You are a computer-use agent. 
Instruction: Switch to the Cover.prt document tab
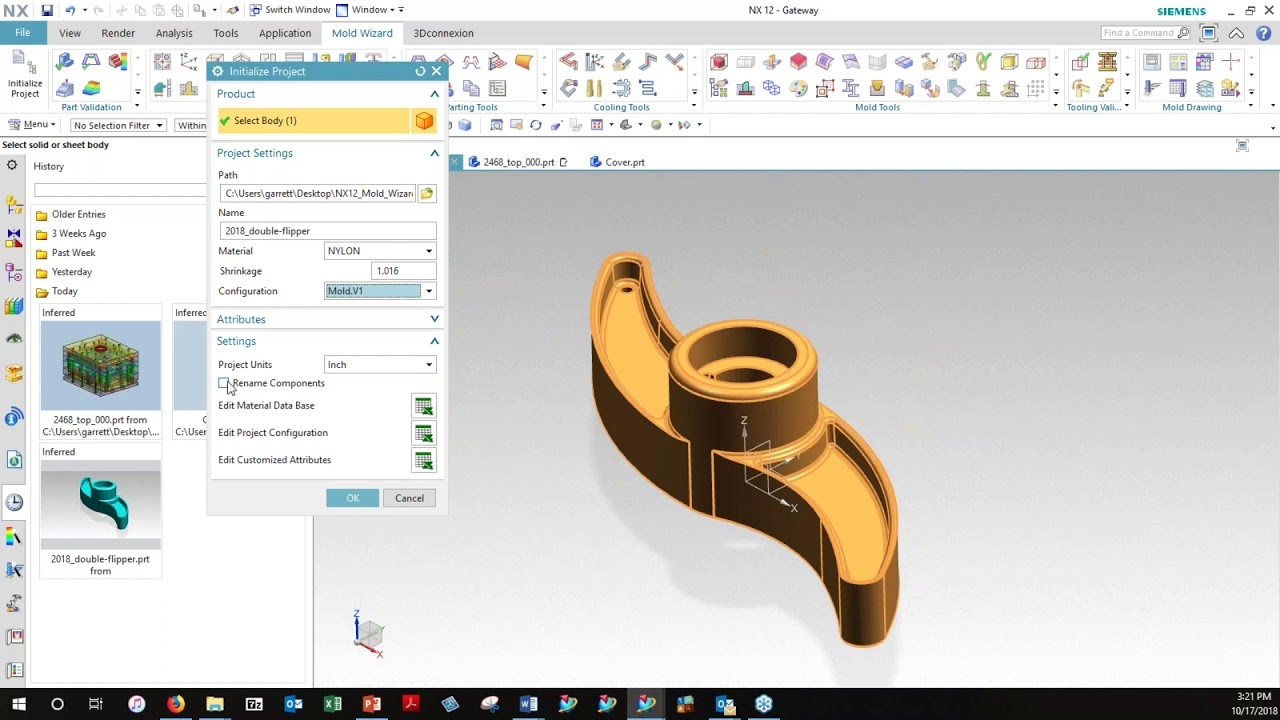click(618, 162)
